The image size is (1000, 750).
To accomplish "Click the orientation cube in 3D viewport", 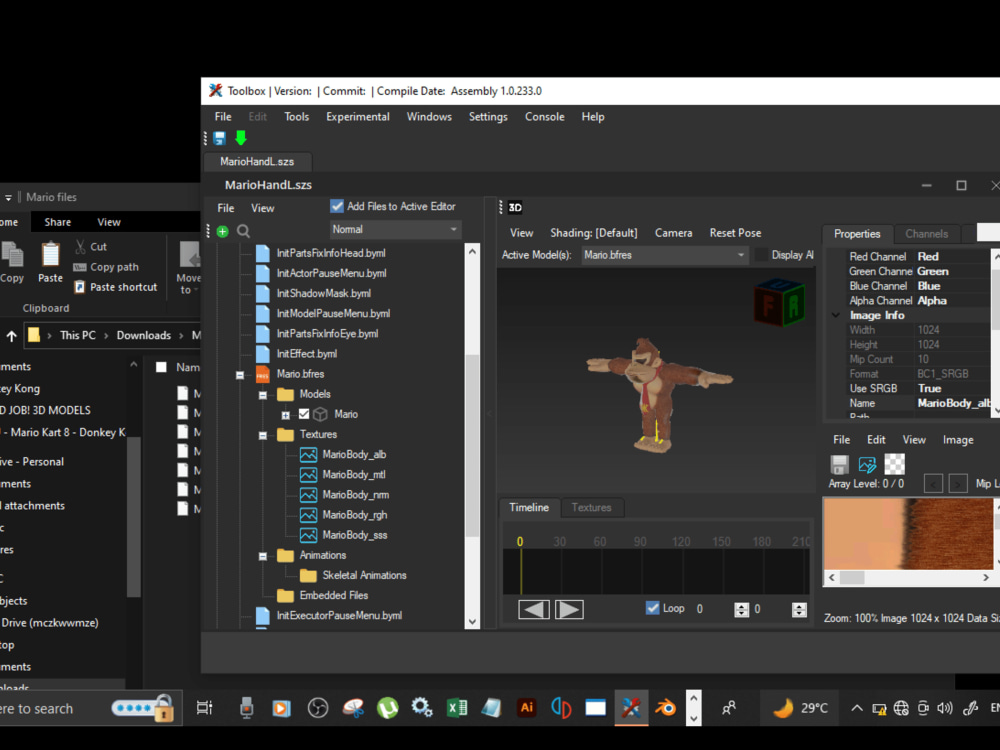I will [780, 303].
